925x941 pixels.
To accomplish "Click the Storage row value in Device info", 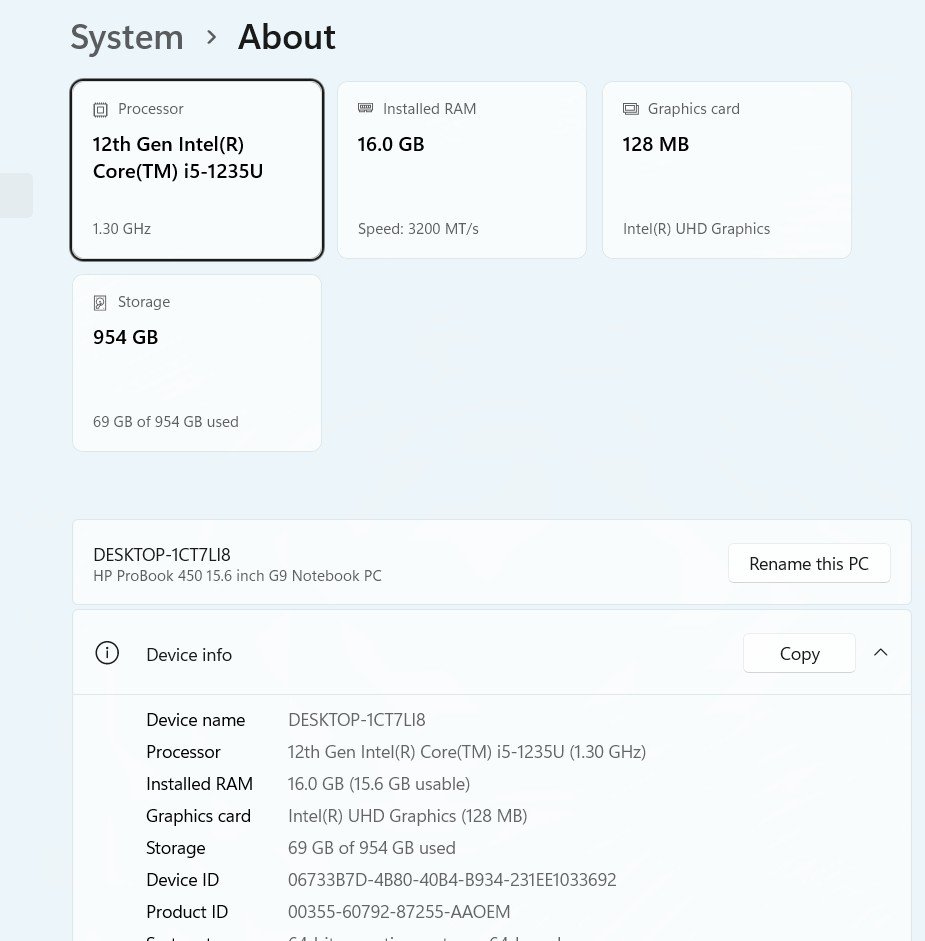I will tap(372, 847).
